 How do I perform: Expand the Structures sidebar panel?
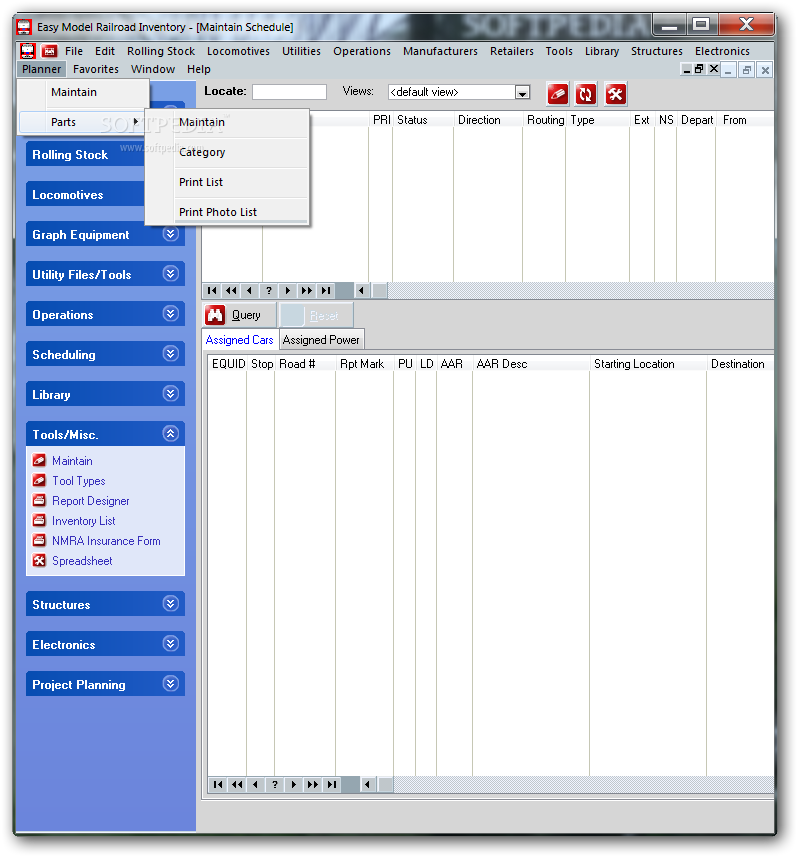[x=171, y=604]
